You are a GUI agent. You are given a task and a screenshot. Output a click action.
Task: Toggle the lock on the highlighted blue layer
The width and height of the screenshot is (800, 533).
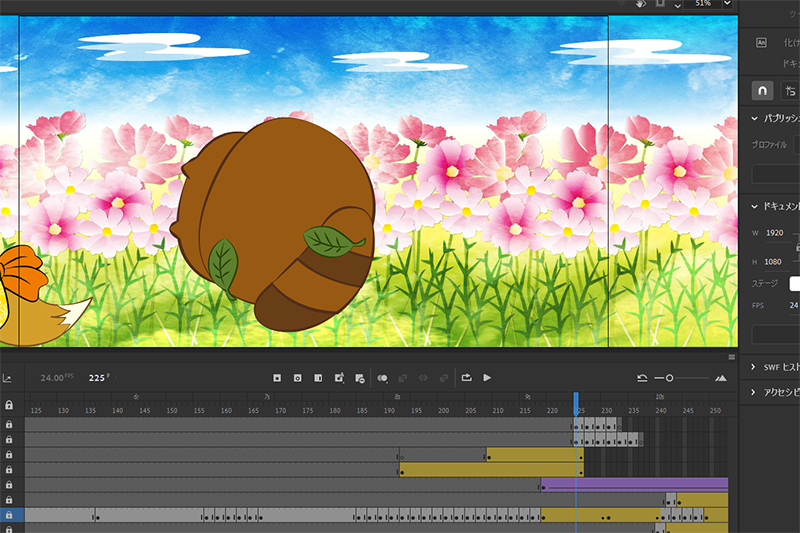point(9,515)
